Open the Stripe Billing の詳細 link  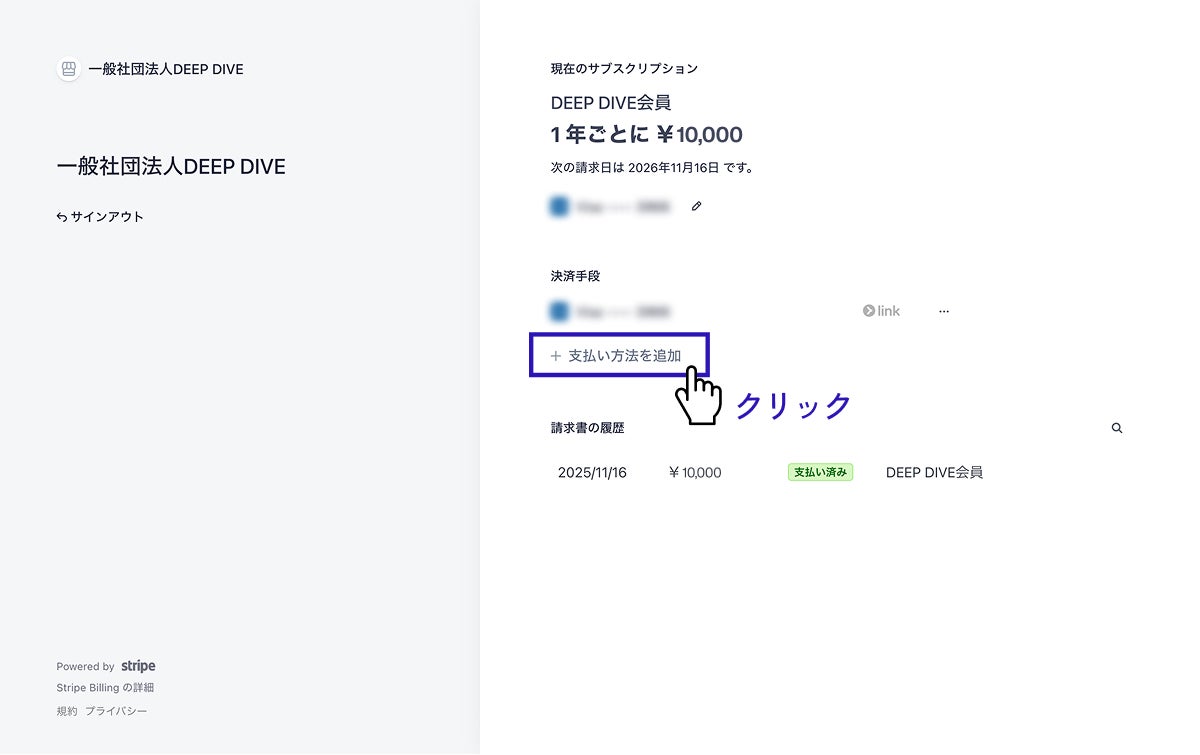click(105, 688)
